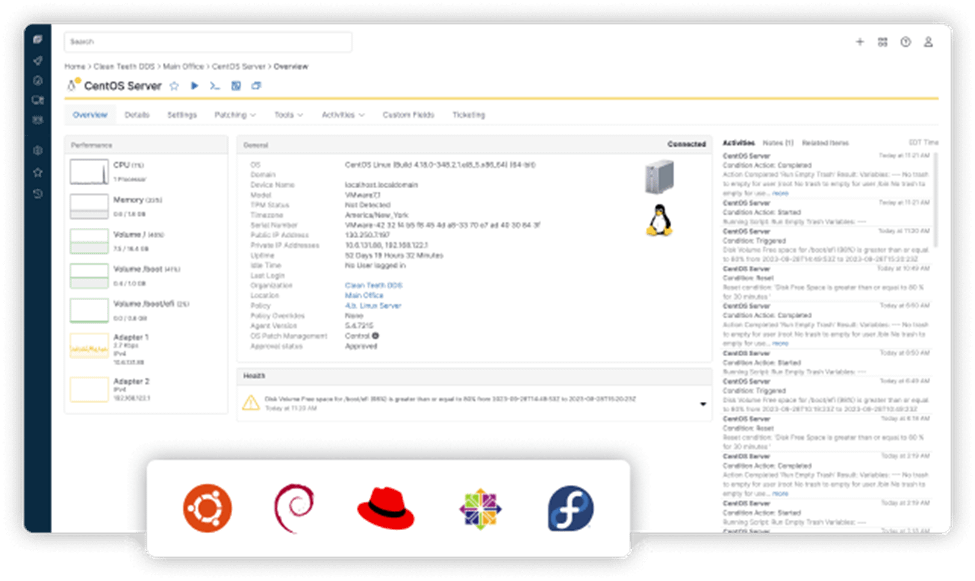
Task: Open the Activities dropdown tab in the navigation row
Action: (x=343, y=115)
